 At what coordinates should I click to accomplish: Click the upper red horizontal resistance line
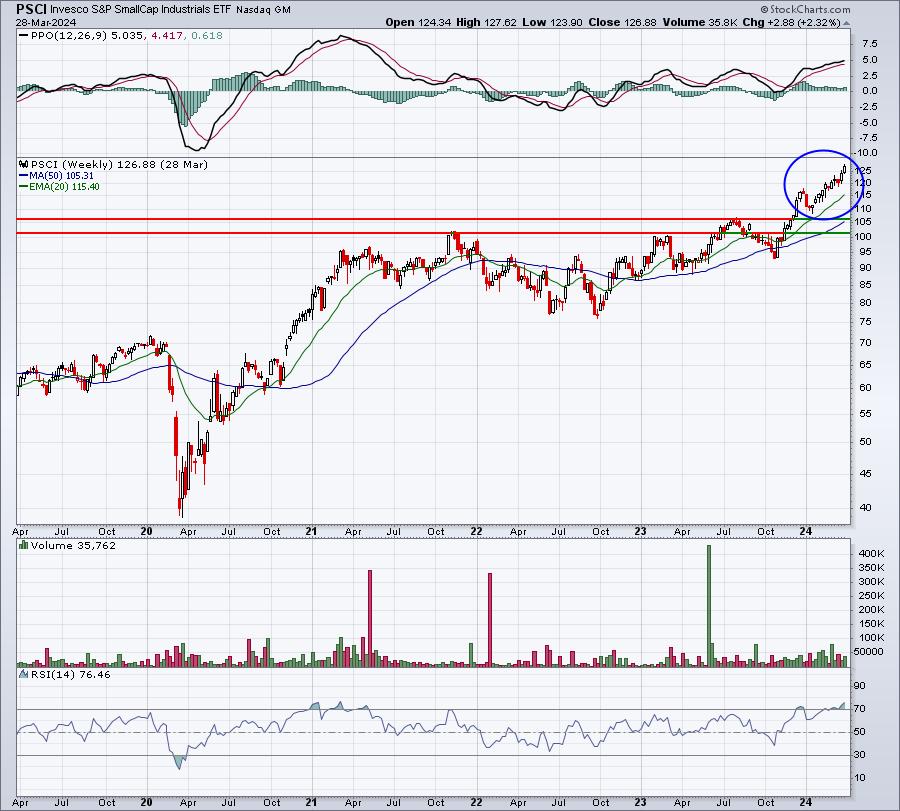(400, 218)
